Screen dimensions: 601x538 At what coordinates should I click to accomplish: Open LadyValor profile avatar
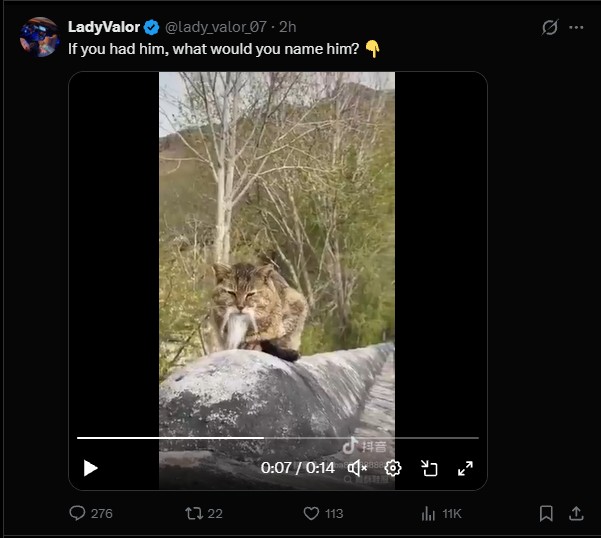coord(39,37)
